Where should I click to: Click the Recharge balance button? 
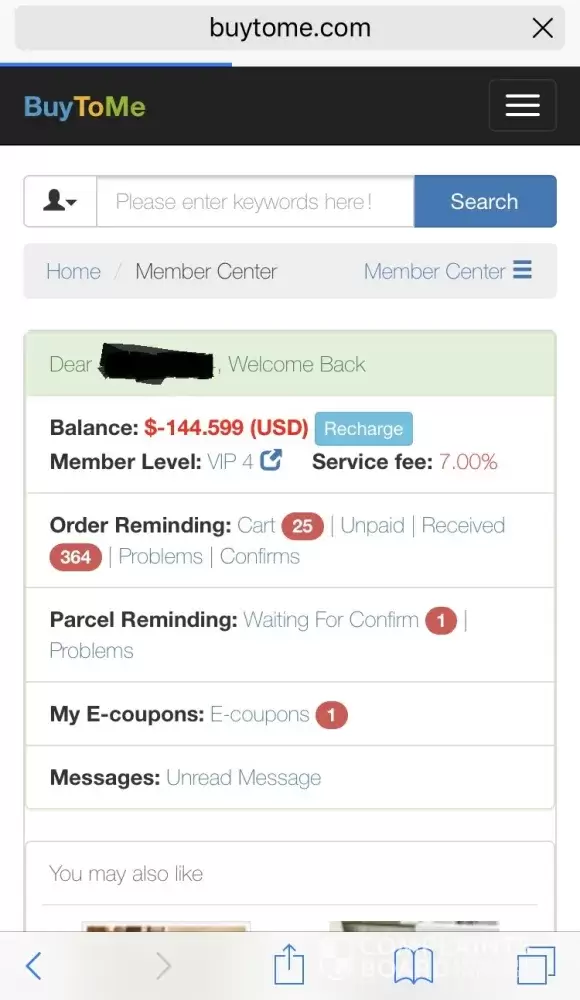(364, 429)
